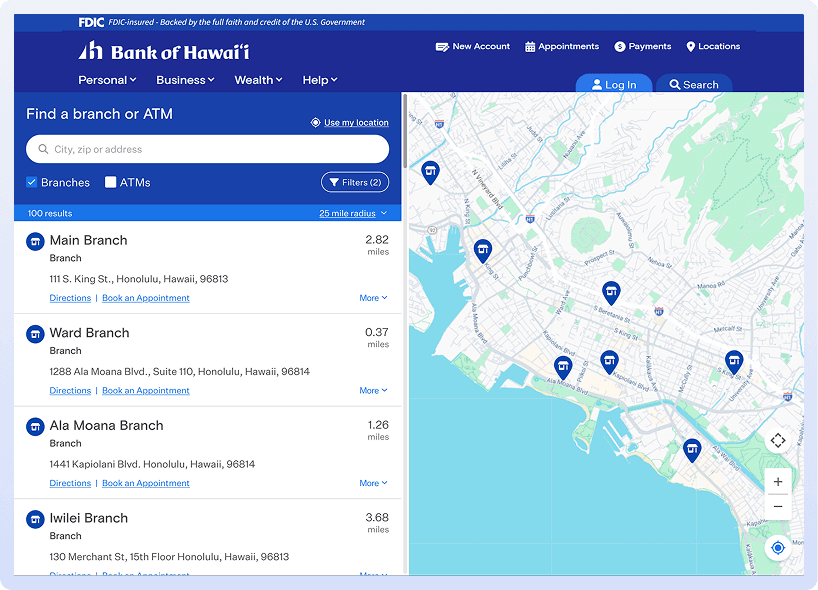The width and height of the screenshot is (818, 590).
Task: Click the 130 Merchant St address
Action: (x=169, y=557)
